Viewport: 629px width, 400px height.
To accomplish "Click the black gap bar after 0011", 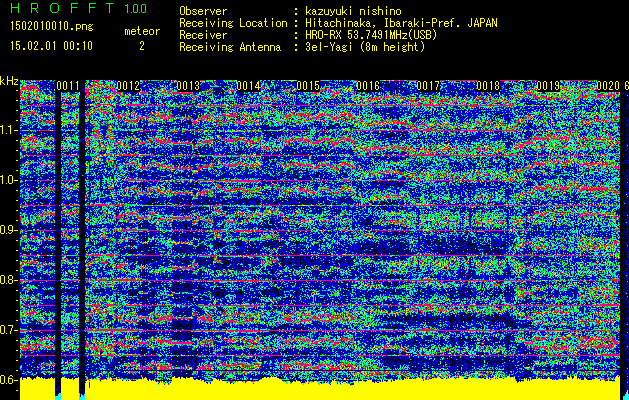I will click(82, 240).
